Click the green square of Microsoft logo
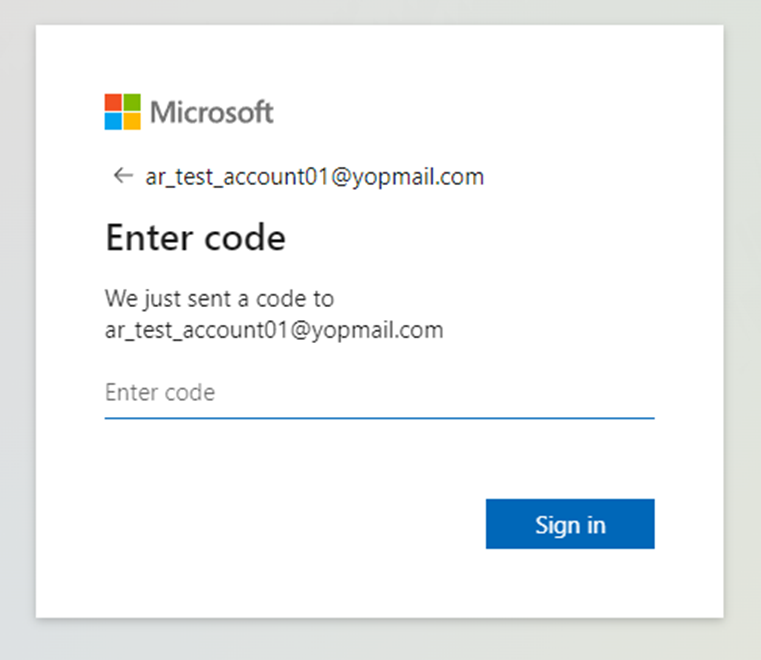This screenshot has height=660, width=761. pyautogui.click(x=132, y=102)
